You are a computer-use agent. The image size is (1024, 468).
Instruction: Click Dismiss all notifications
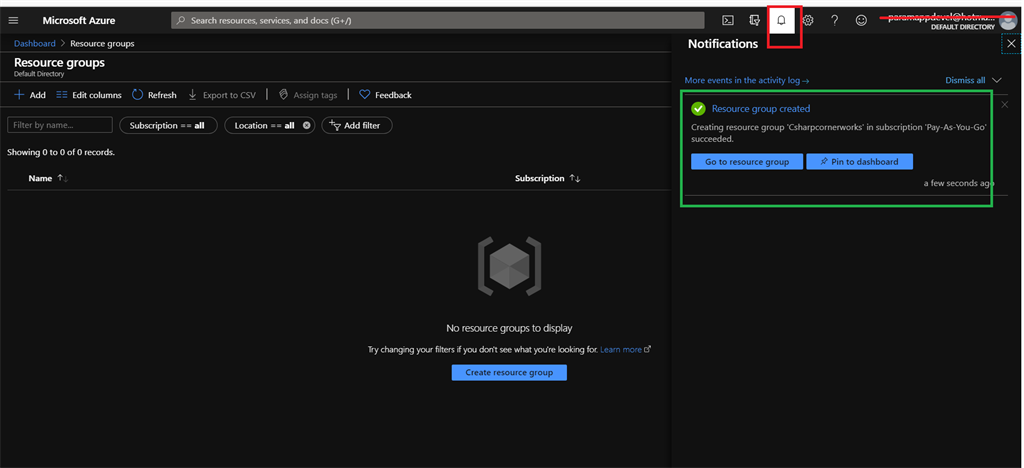(x=965, y=80)
